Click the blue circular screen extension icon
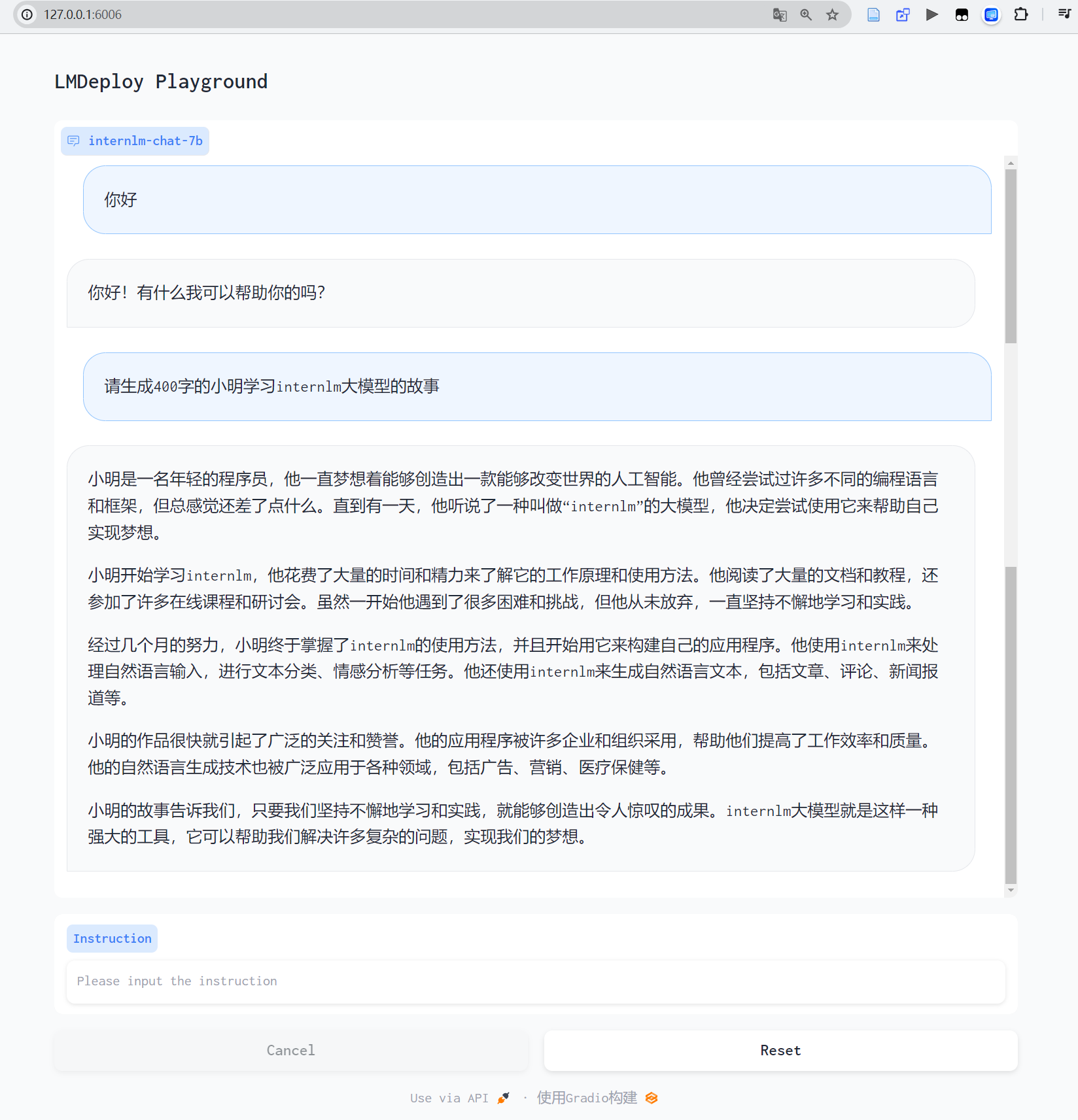Image resolution: width=1078 pixels, height=1120 pixels. 991,14
